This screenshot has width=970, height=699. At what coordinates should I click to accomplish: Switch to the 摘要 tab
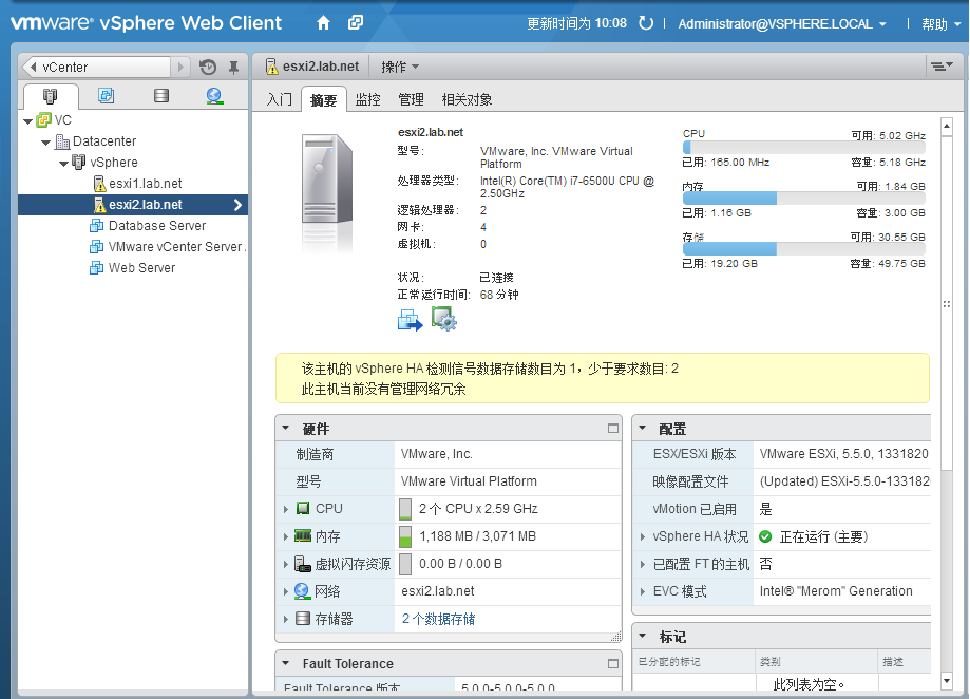click(x=324, y=100)
